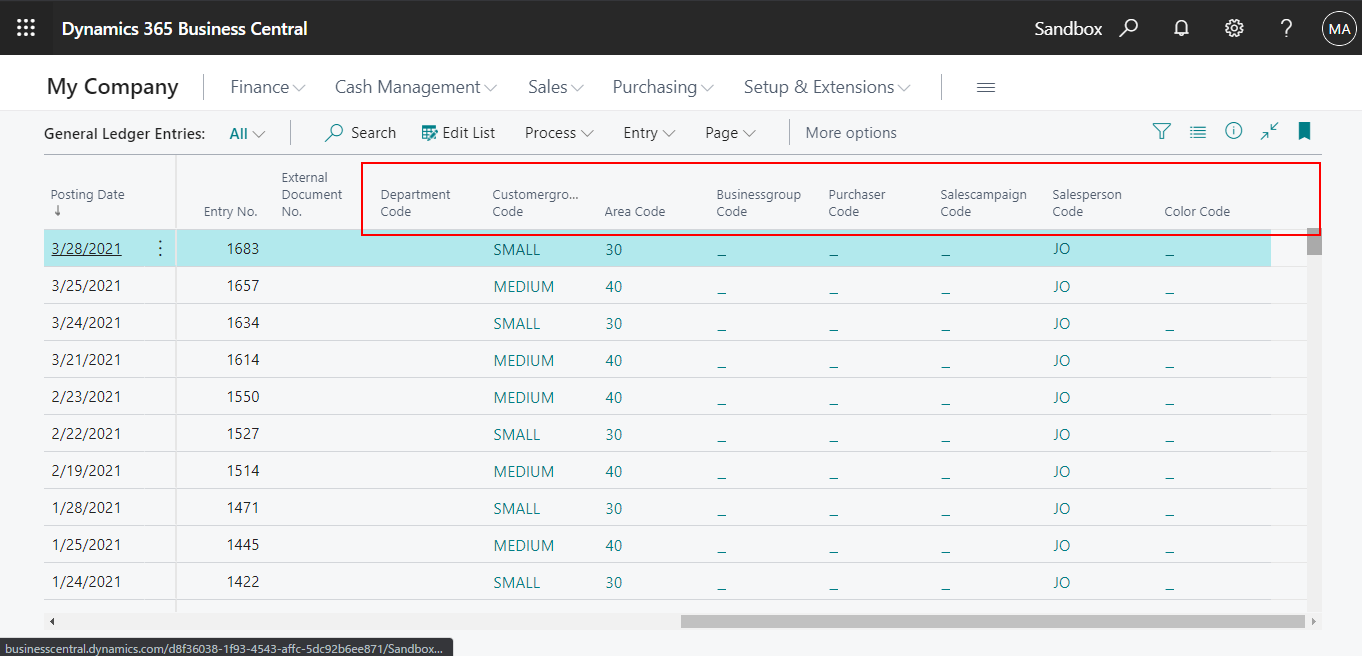Screen dimensions: 1362x656
Task: Expand the Process dropdown
Action: (x=558, y=132)
